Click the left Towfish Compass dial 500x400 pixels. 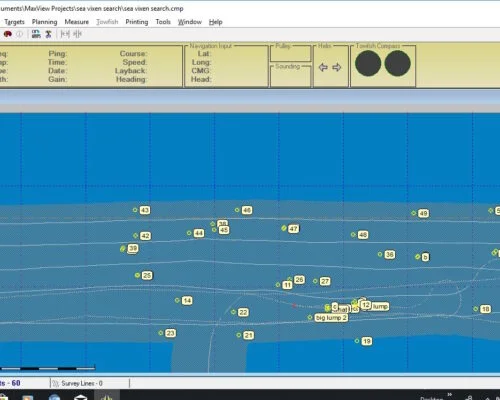pyautogui.click(x=368, y=63)
